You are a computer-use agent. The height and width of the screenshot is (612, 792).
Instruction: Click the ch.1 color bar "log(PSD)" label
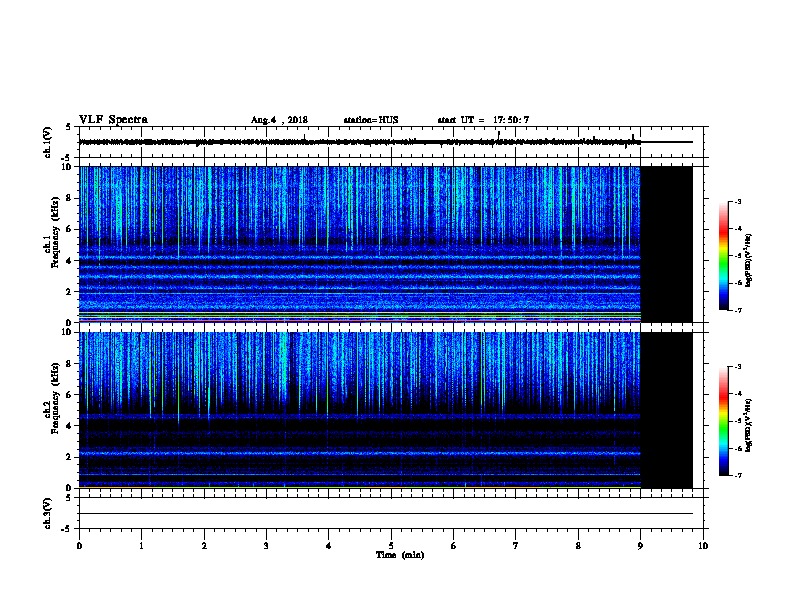pos(748,260)
